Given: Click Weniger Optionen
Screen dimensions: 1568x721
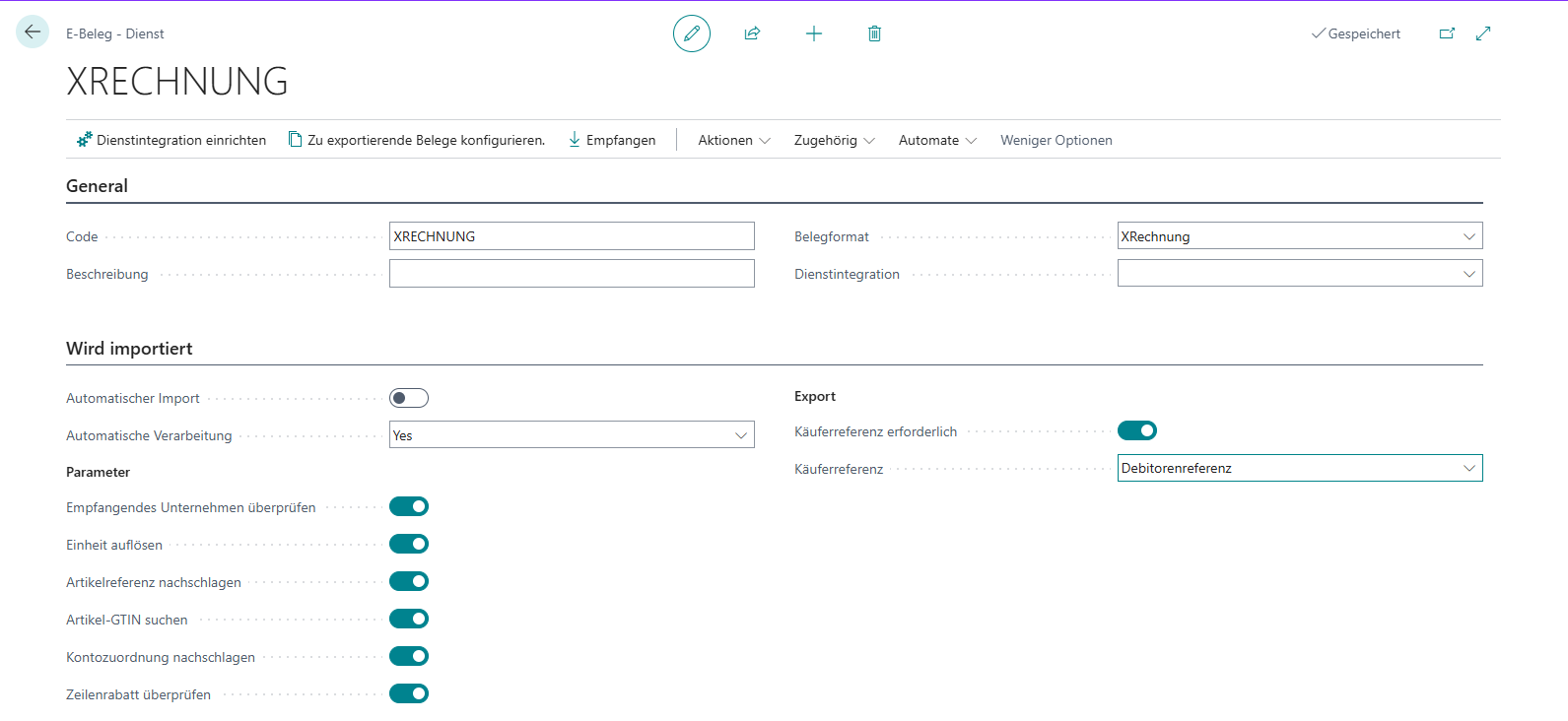Looking at the screenshot, I should 1056,140.
